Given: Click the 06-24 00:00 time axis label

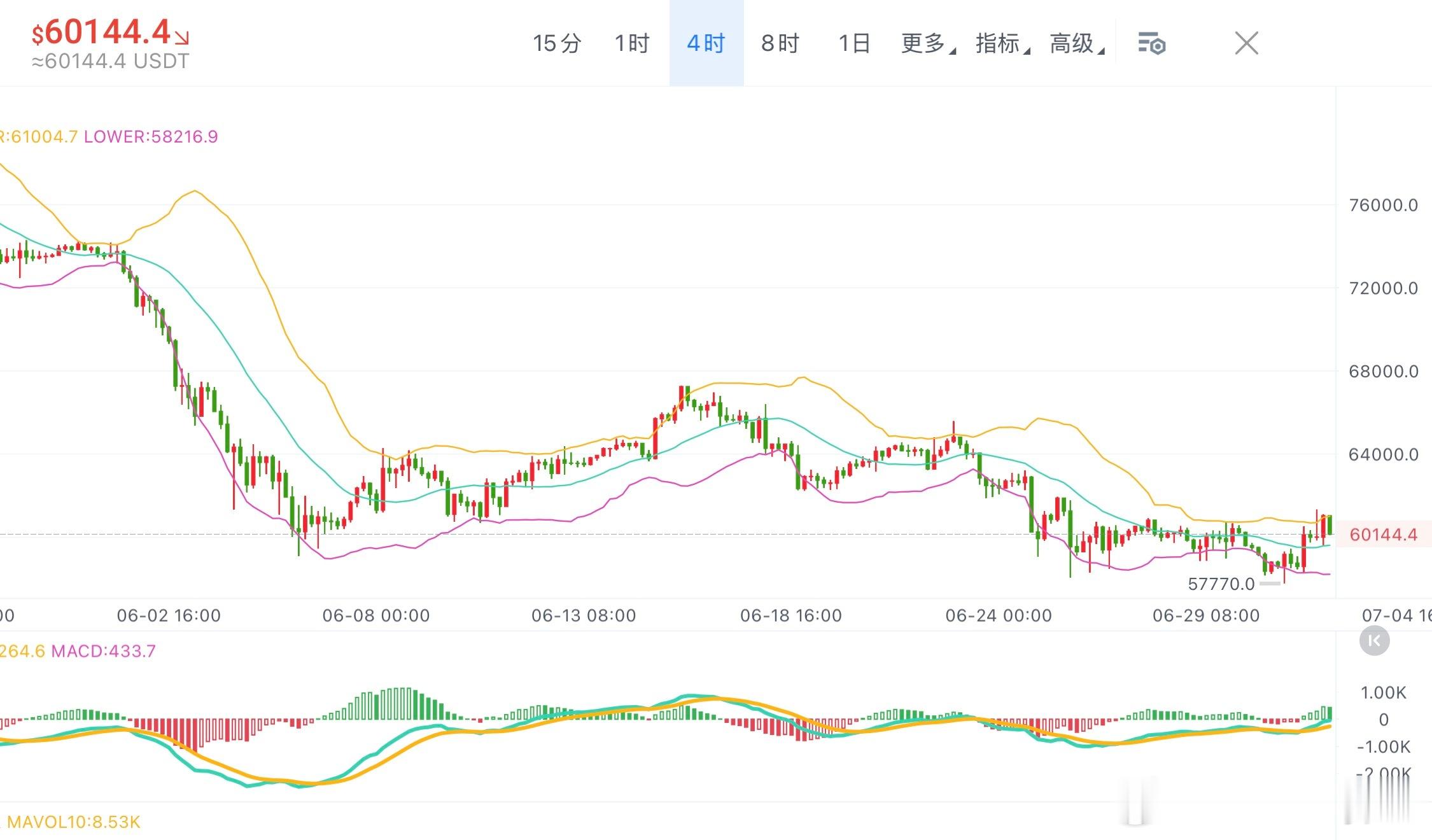Looking at the screenshot, I should (x=999, y=615).
